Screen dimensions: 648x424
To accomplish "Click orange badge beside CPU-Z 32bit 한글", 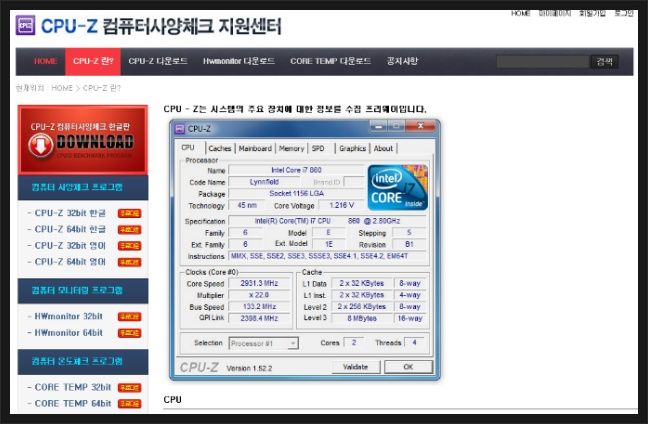I will tap(129, 214).
